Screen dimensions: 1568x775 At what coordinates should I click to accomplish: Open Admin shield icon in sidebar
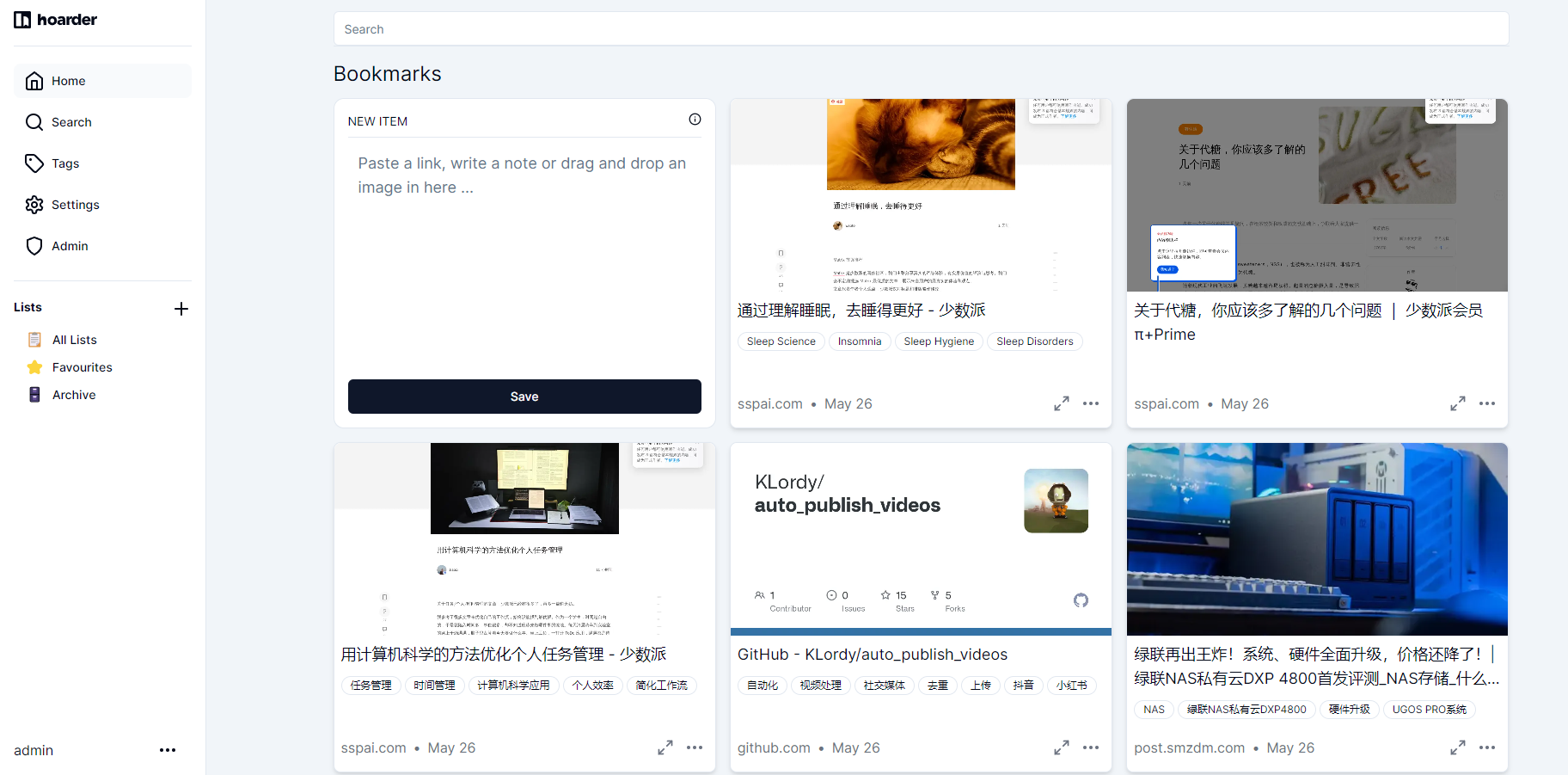tap(34, 246)
